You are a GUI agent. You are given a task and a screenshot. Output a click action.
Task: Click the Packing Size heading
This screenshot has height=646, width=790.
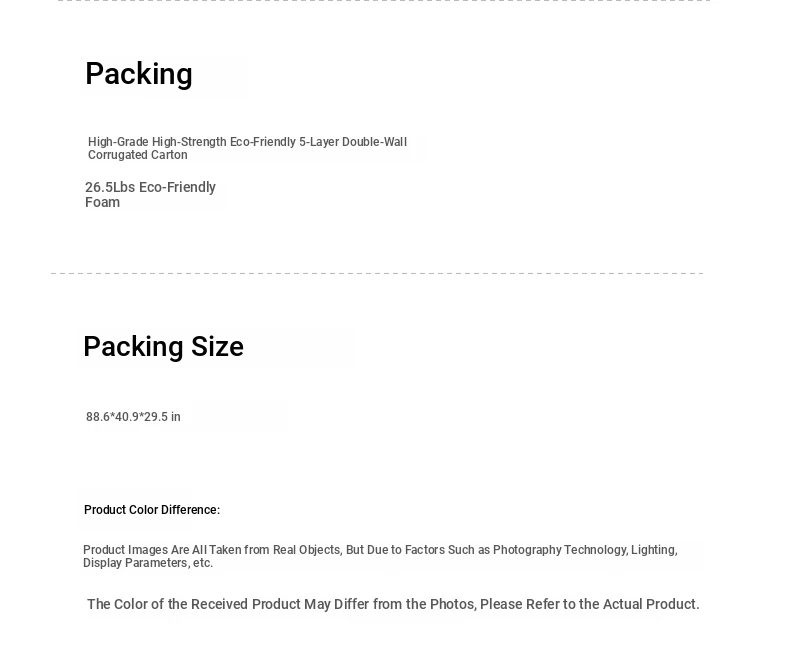coord(164,347)
